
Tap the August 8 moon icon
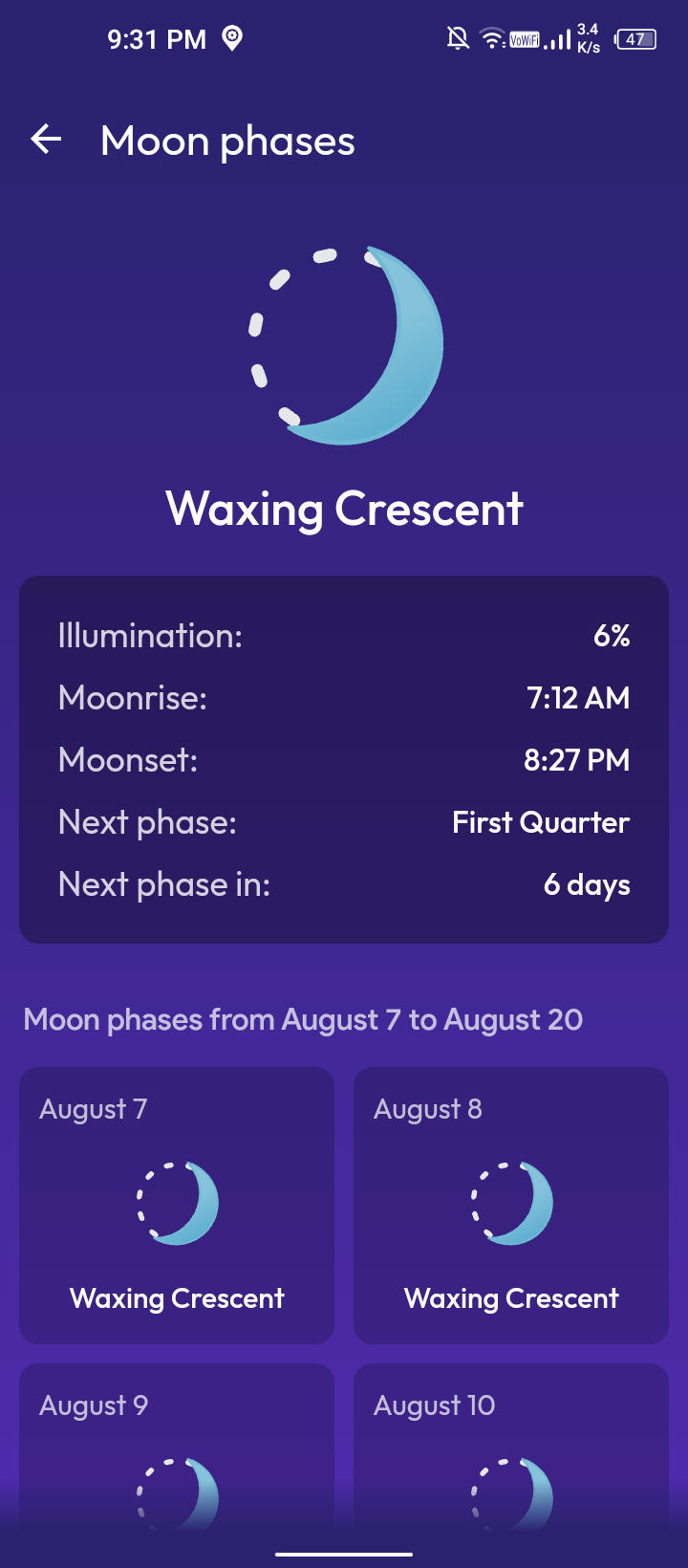tap(512, 1203)
